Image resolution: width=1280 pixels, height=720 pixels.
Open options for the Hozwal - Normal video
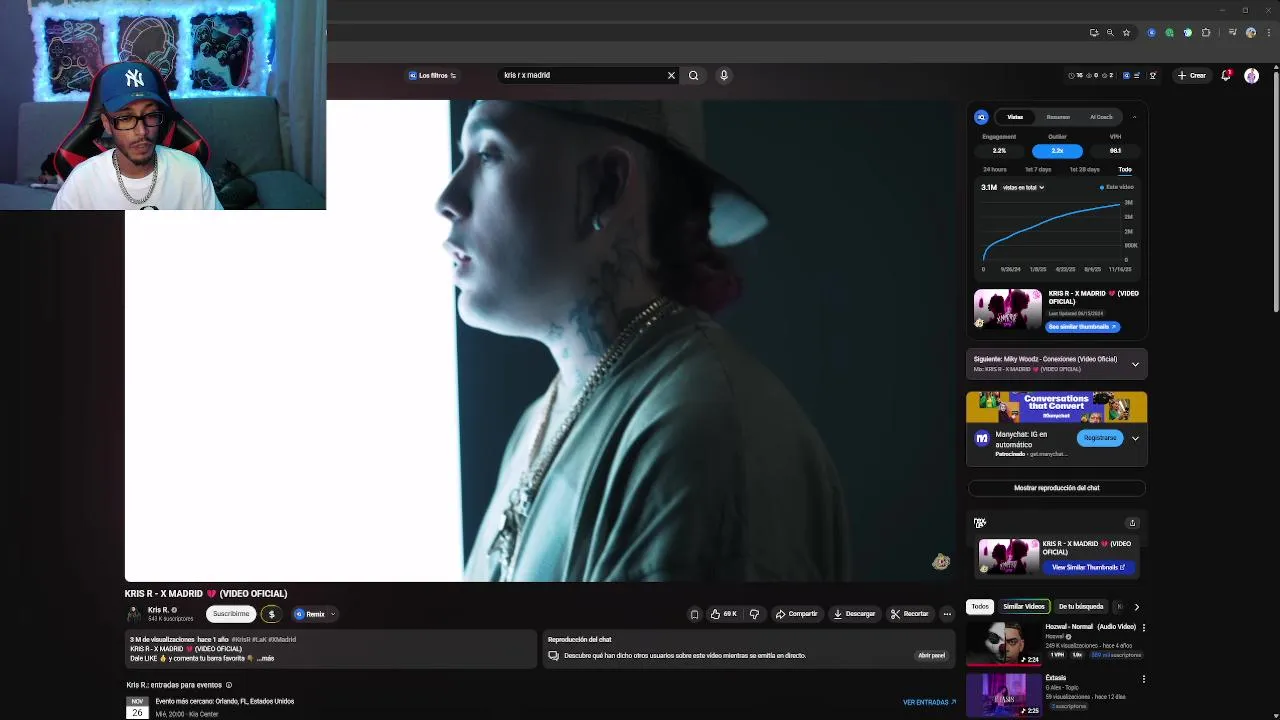[1143, 627]
